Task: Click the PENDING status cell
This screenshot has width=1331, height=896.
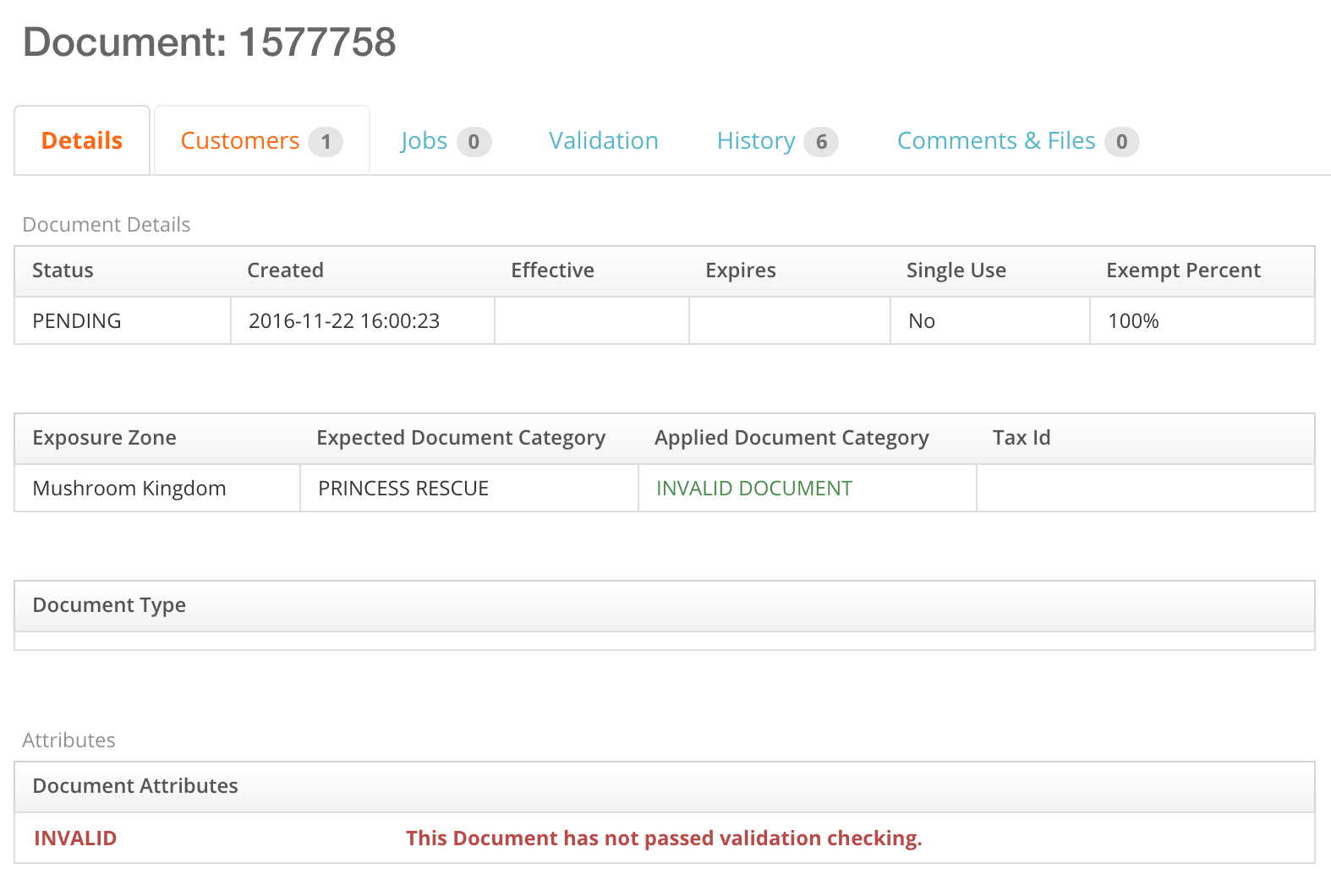Action: 77,321
